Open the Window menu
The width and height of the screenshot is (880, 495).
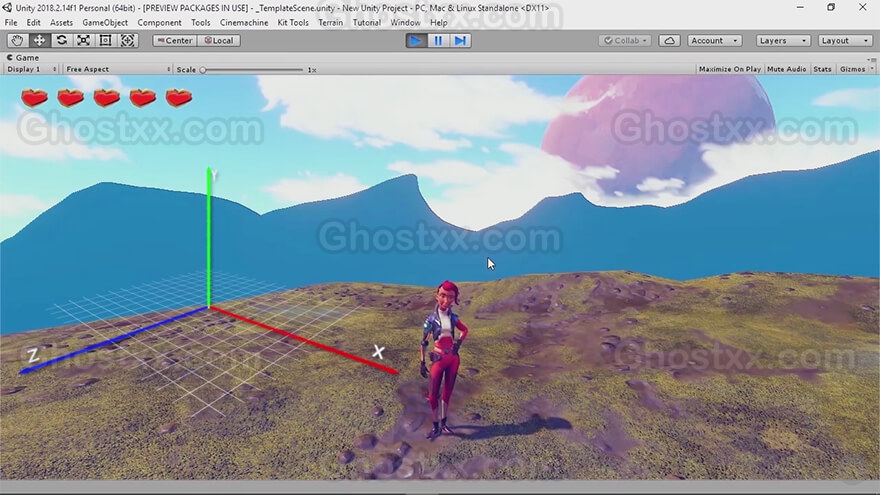click(x=405, y=22)
